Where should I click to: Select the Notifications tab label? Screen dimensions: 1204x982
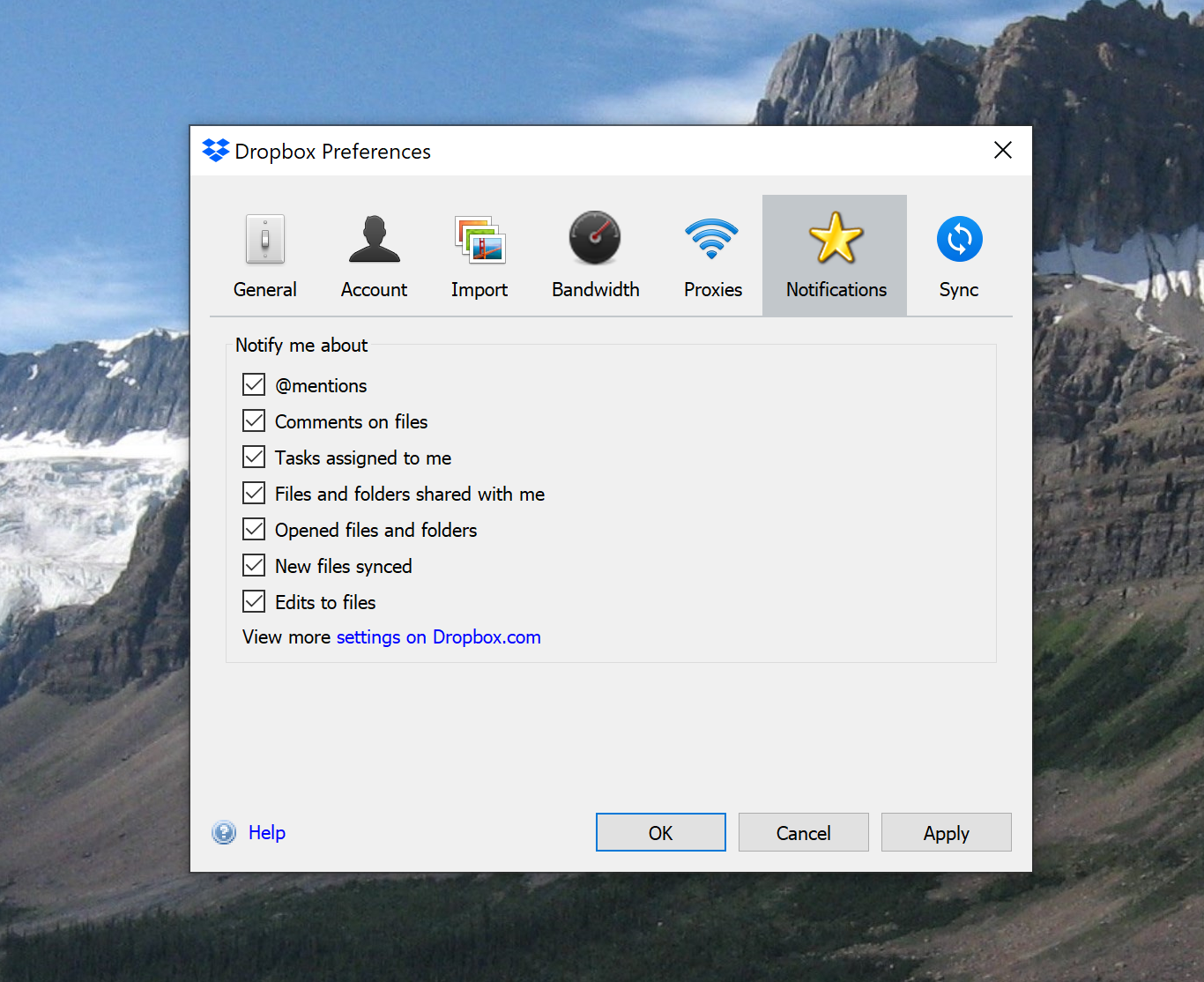point(836,290)
